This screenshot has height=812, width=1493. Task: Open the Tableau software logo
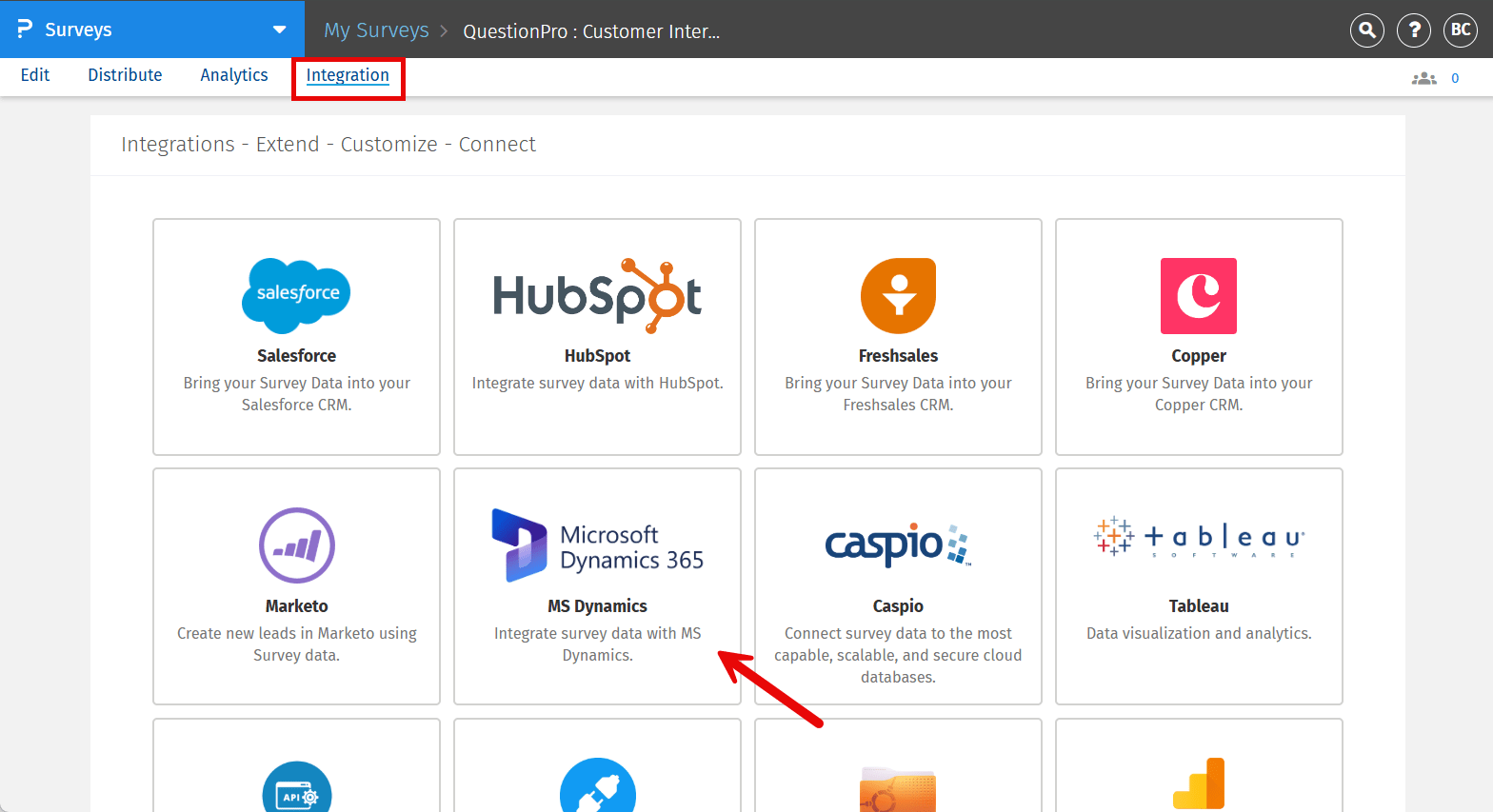point(1198,538)
